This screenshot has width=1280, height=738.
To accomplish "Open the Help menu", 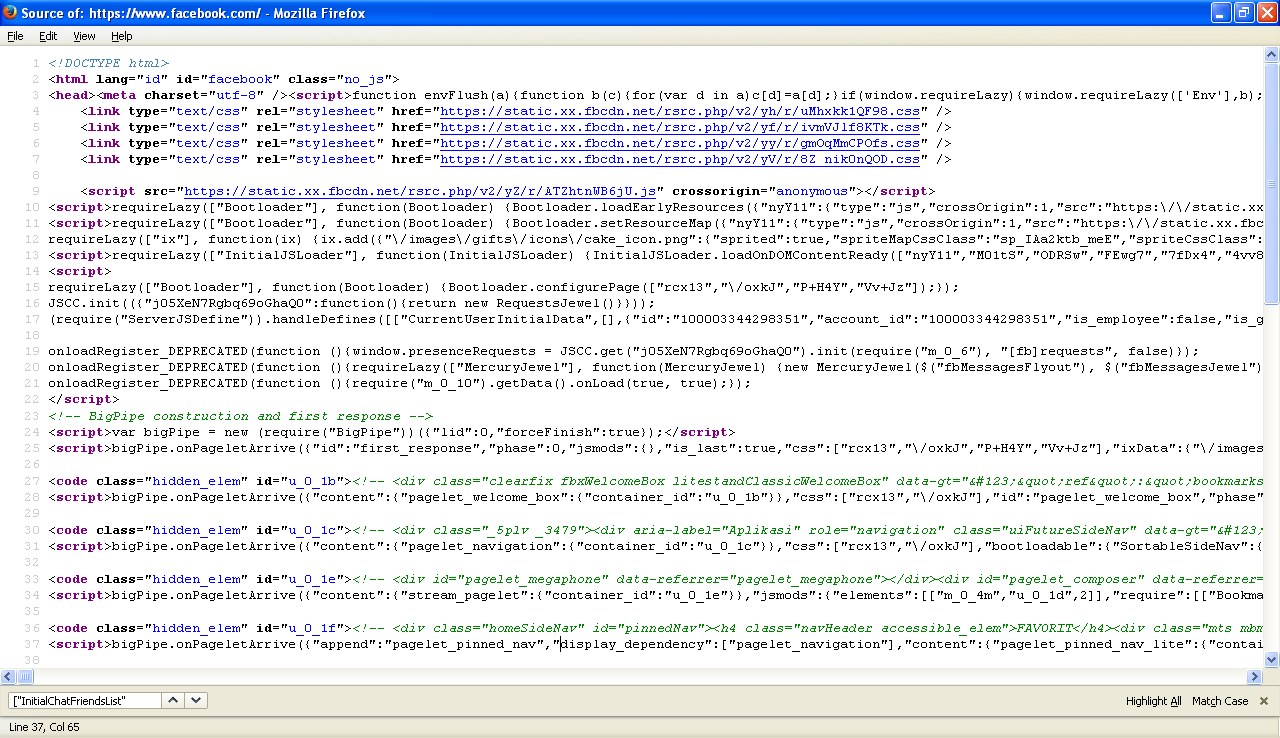I will [x=121, y=36].
